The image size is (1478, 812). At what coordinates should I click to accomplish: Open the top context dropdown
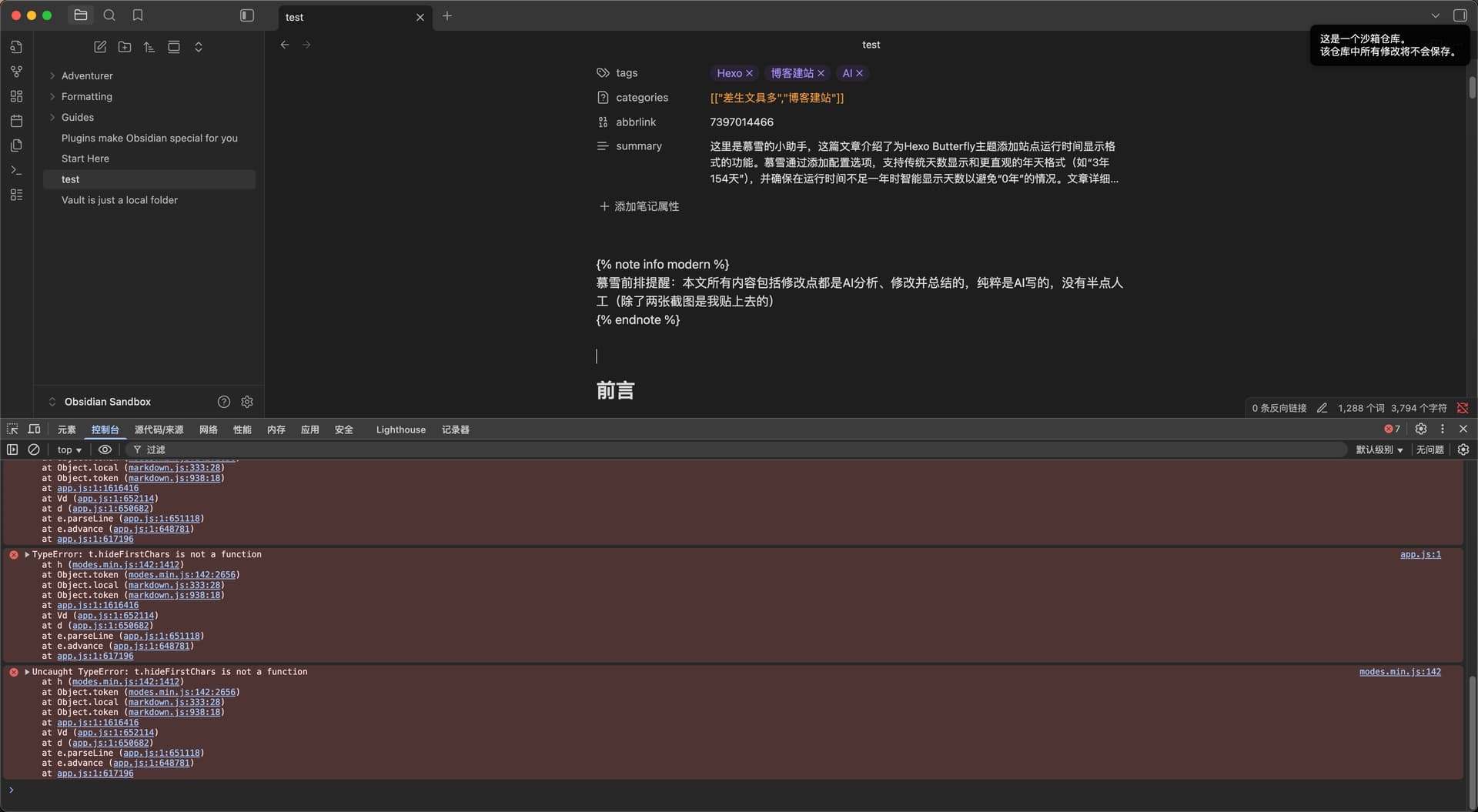tap(69, 449)
